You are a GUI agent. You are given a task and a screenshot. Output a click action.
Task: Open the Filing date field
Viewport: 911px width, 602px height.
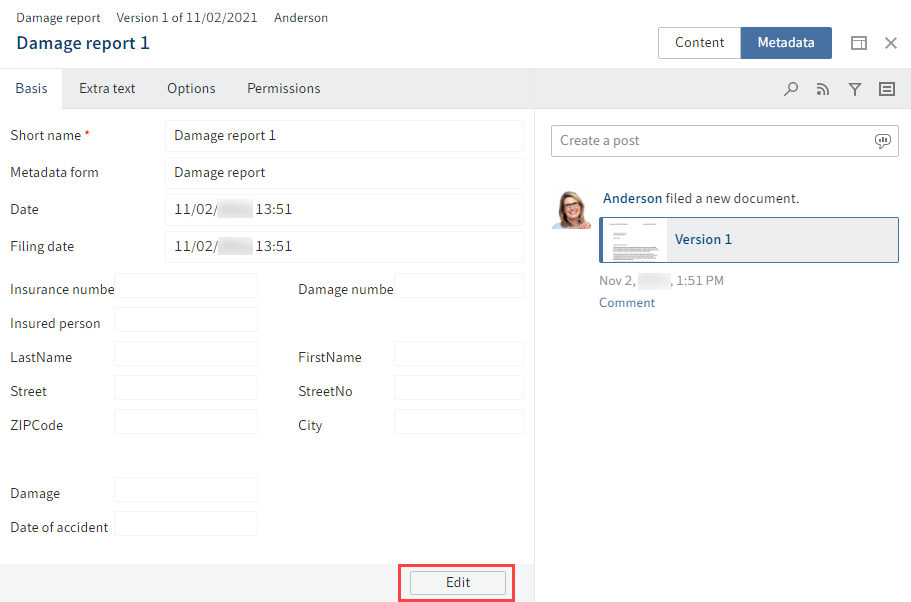click(x=345, y=246)
